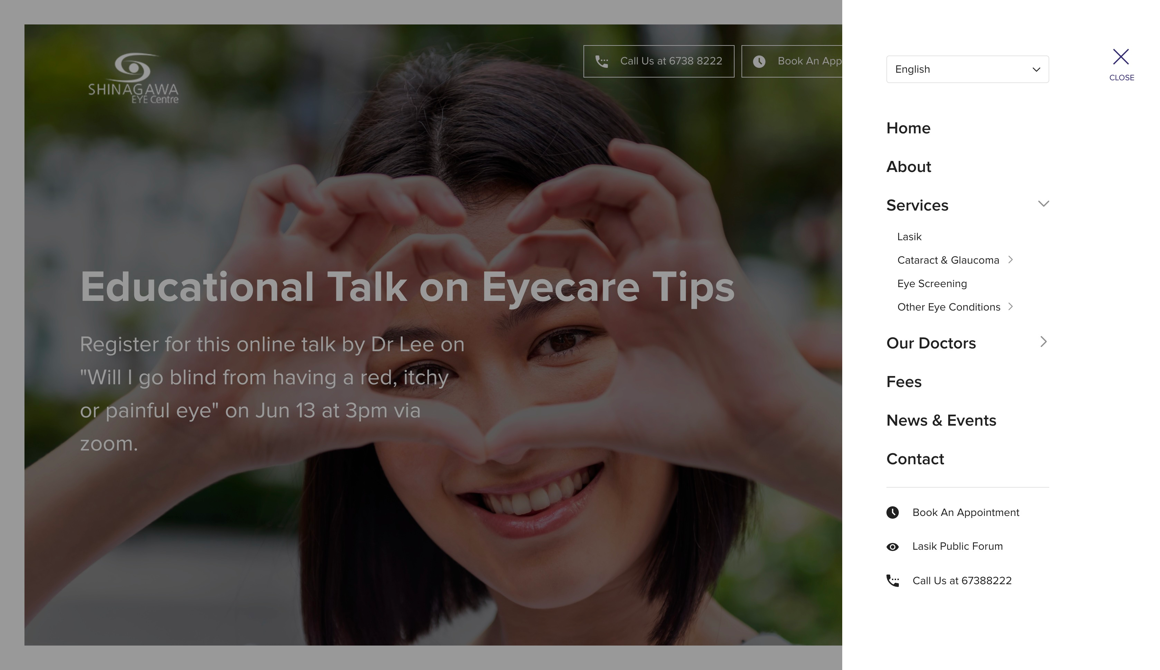This screenshot has height=670, width=1160.
Task: Close the side menu with the X icon
Action: pyautogui.click(x=1120, y=58)
